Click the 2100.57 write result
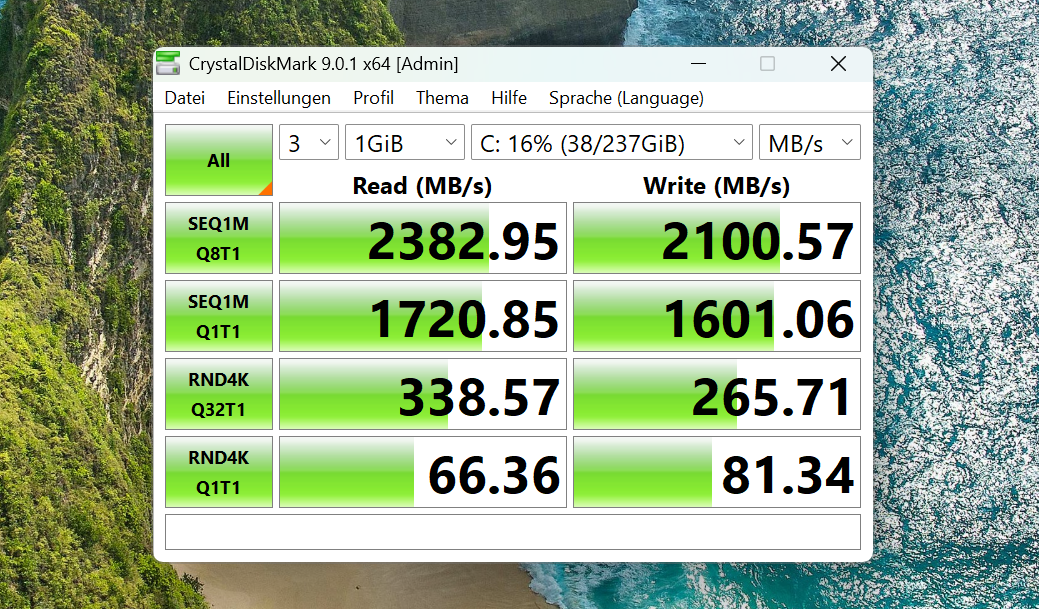 pyautogui.click(x=717, y=238)
